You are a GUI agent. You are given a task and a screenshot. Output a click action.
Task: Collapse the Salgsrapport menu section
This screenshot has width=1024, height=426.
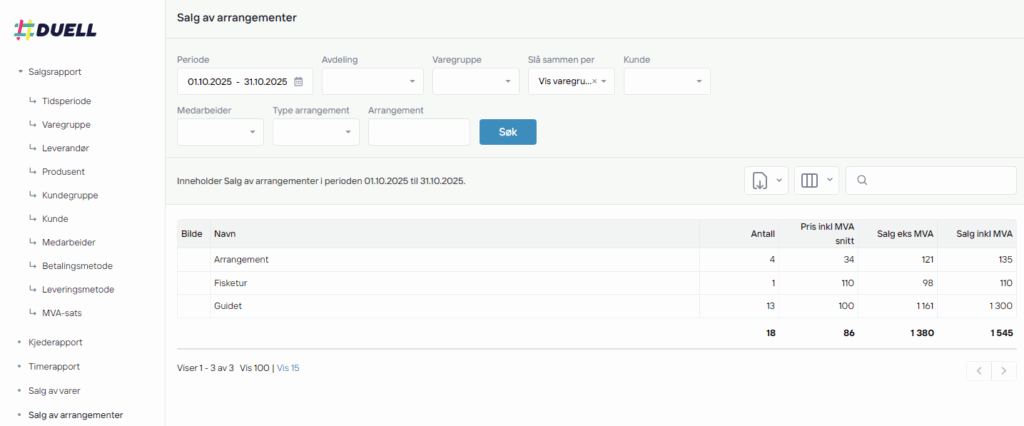[55, 72]
